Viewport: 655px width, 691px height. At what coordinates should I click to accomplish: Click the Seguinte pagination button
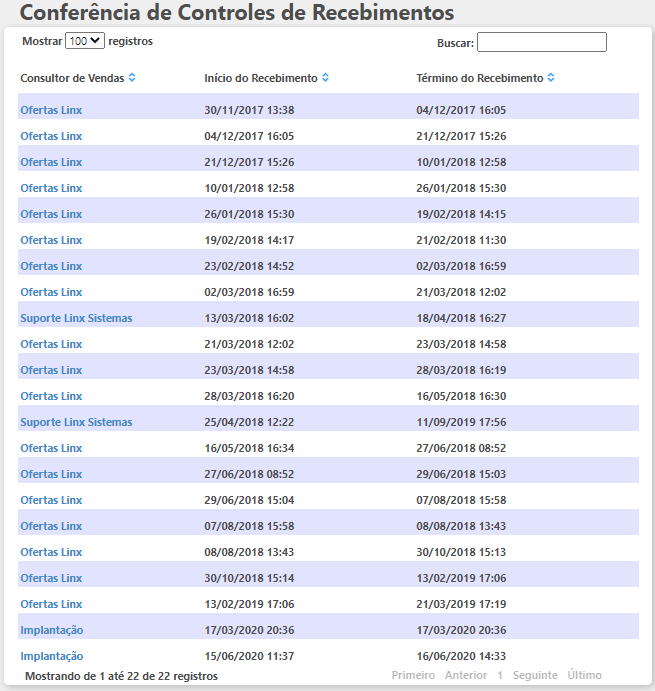point(535,676)
